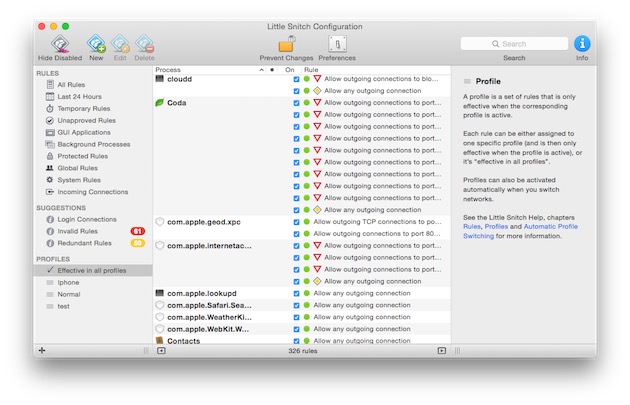Image resolution: width=630 pixels, height=405 pixels.
Task: Toggle checkbox for com.apple.WeatherKi... rule
Action: (x=296, y=317)
